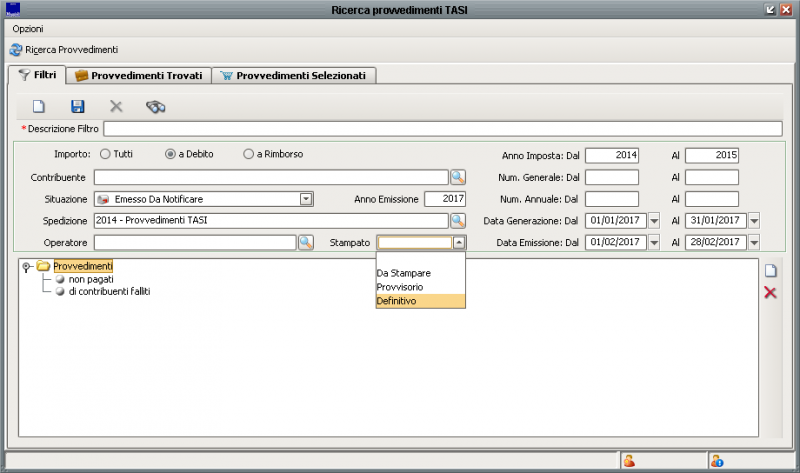Click the new filter blank page icon

[39, 106]
